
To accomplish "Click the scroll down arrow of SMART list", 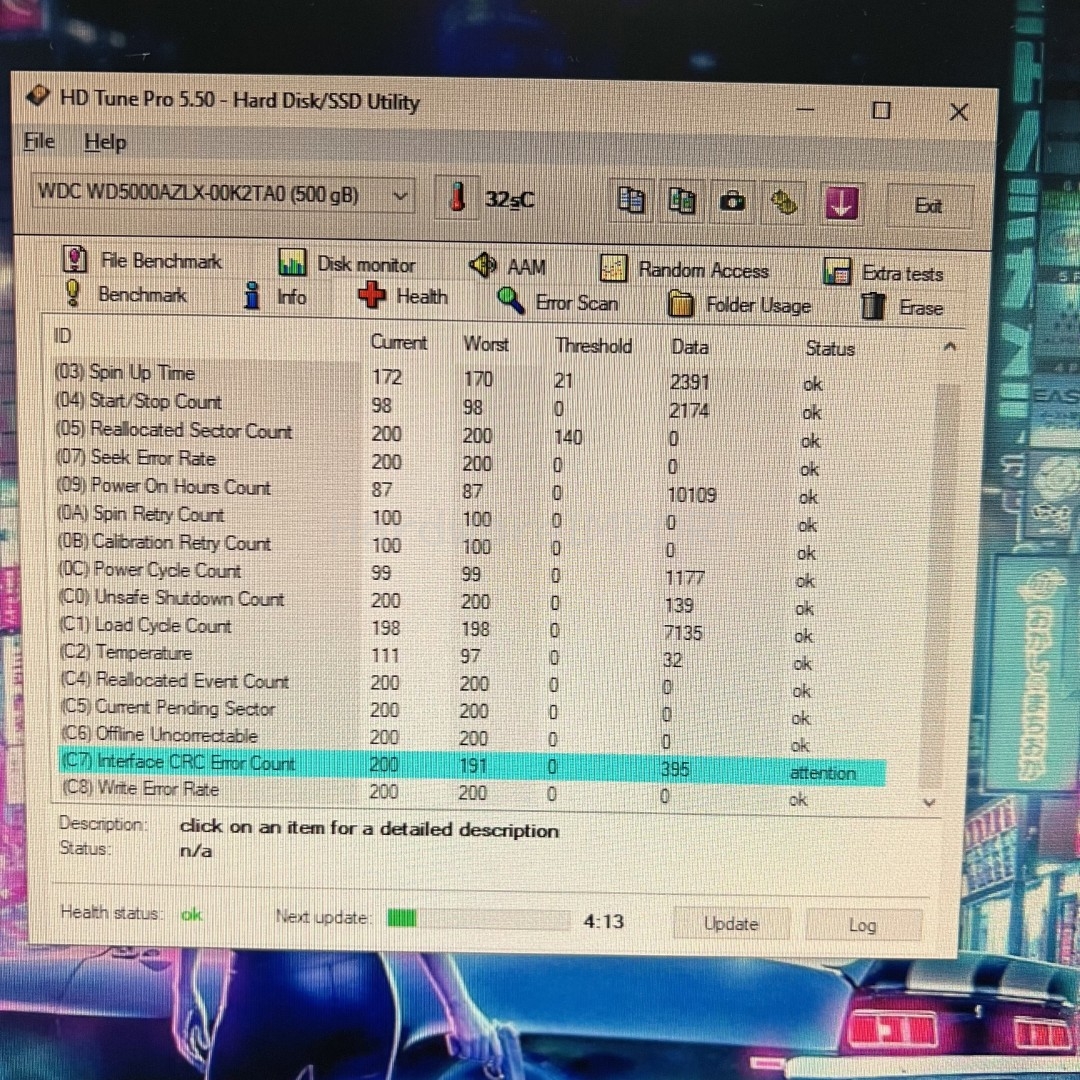I will (x=929, y=802).
